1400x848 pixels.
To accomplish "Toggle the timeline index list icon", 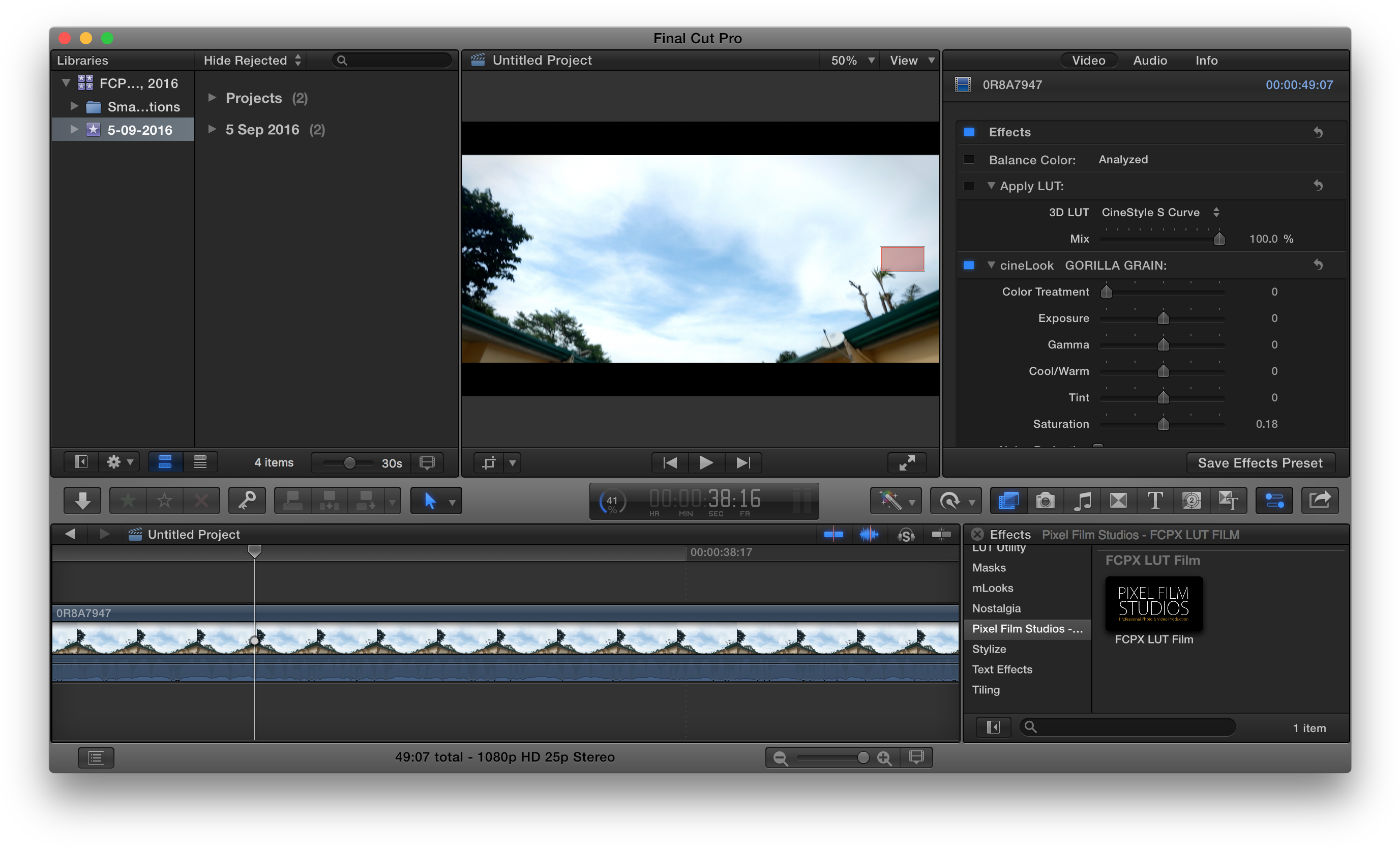I will (x=96, y=757).
